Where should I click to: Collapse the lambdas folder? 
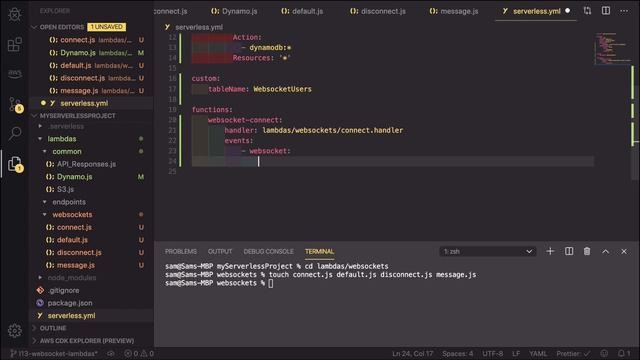point(62,139)
